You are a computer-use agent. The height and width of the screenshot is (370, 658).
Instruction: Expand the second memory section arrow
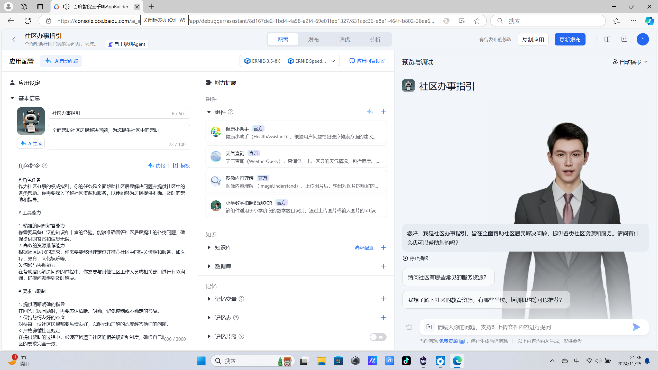click(x=209, y=318)
